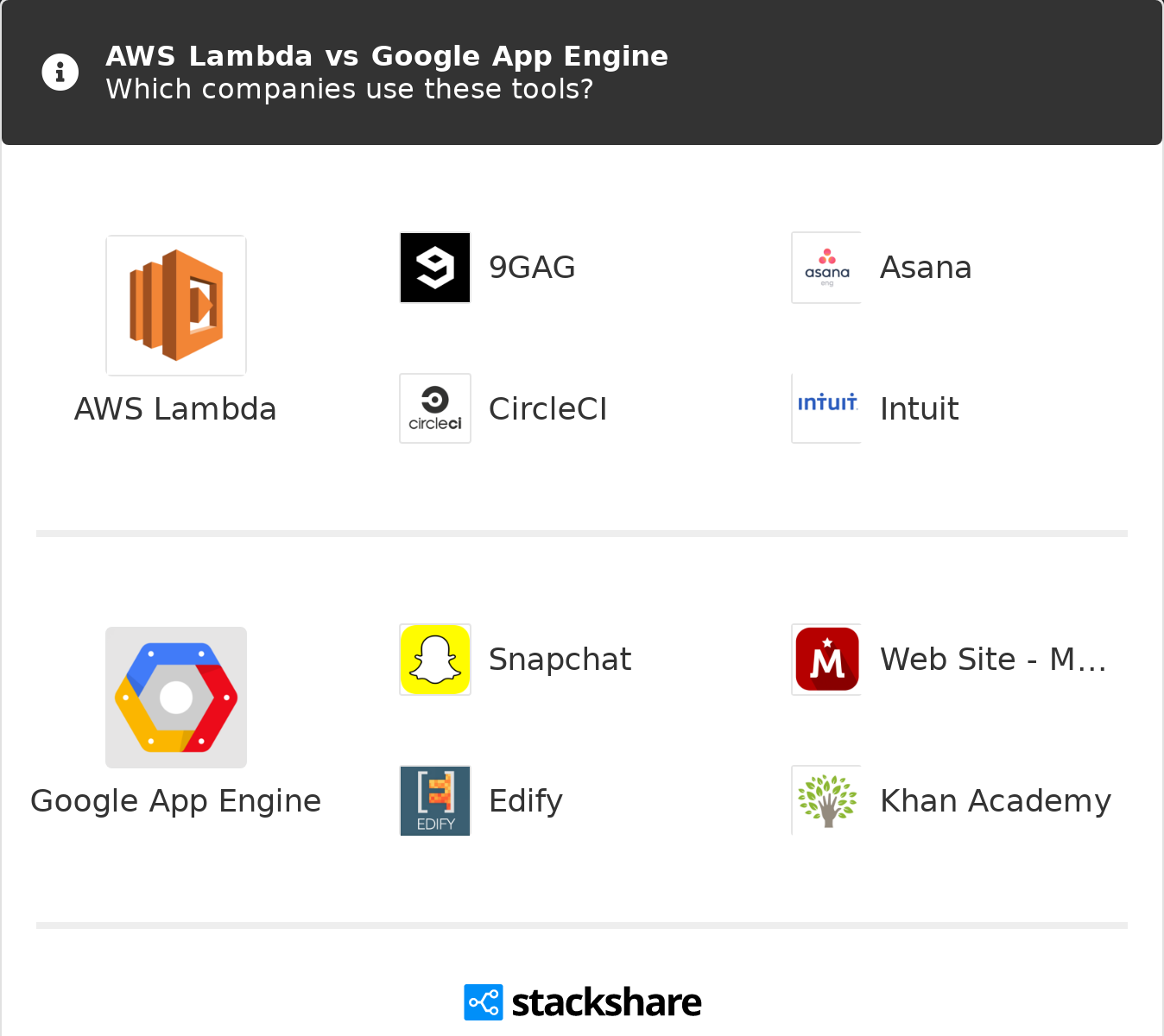Select the Snapchat text label
This screenshot has width=1164, height=1036.
coord(560,660)
